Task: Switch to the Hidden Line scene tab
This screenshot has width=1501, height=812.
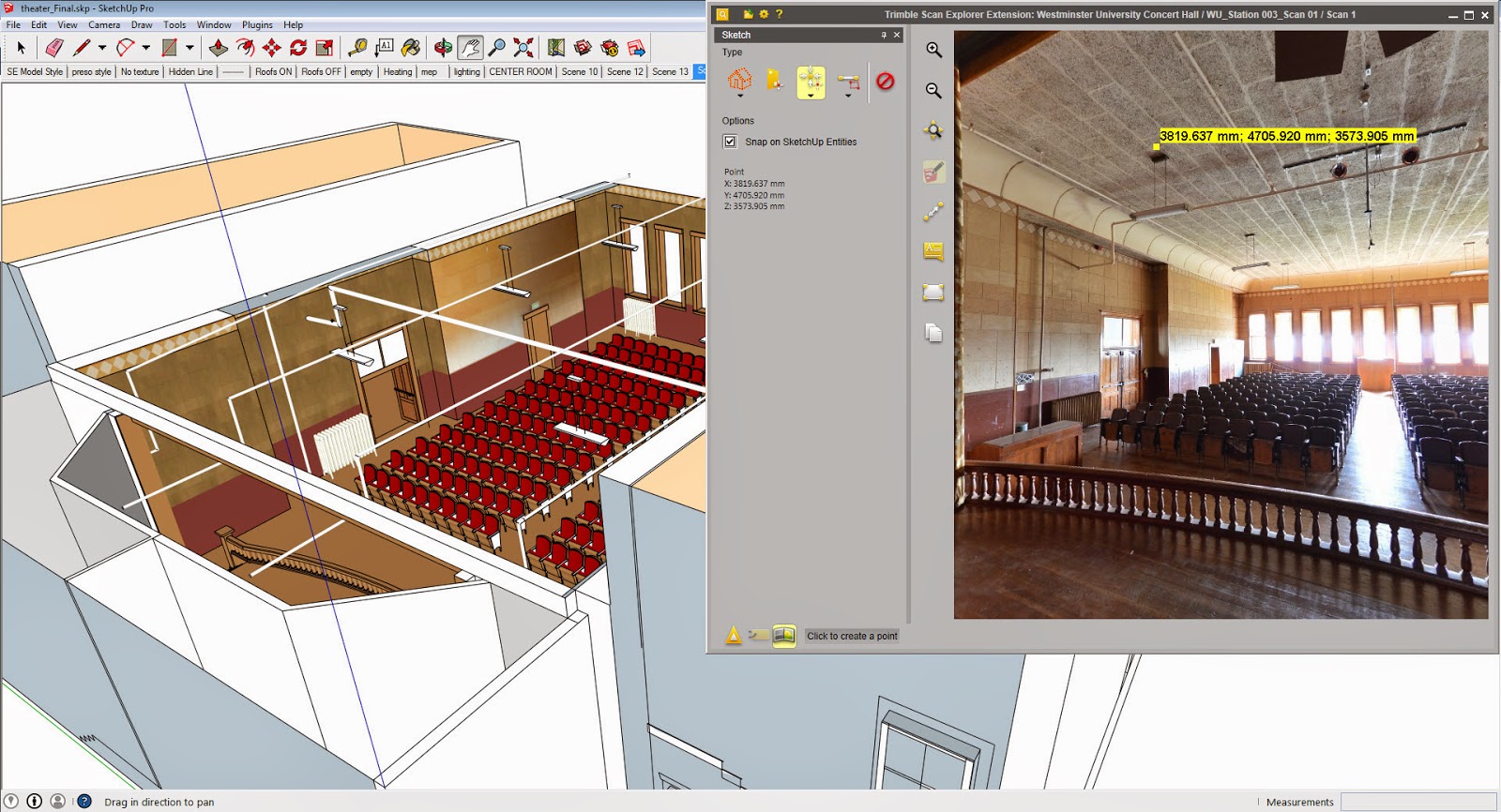Action: 190,72
